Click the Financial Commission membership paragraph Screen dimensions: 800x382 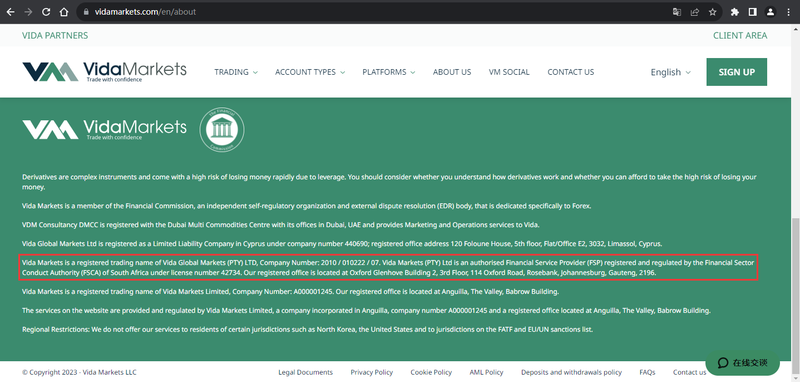pyautogui.click(x=307, y=206)
